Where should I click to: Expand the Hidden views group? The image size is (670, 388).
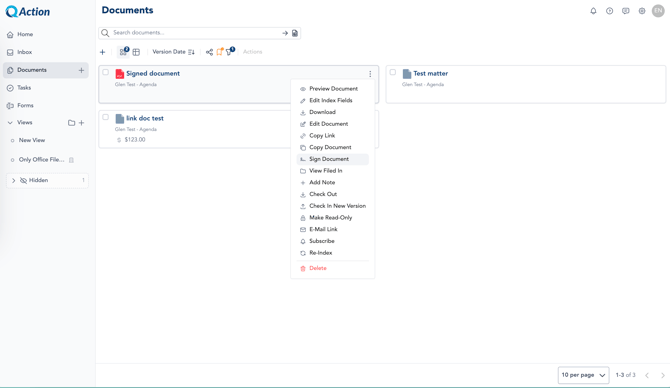click(x=14, y=180)
